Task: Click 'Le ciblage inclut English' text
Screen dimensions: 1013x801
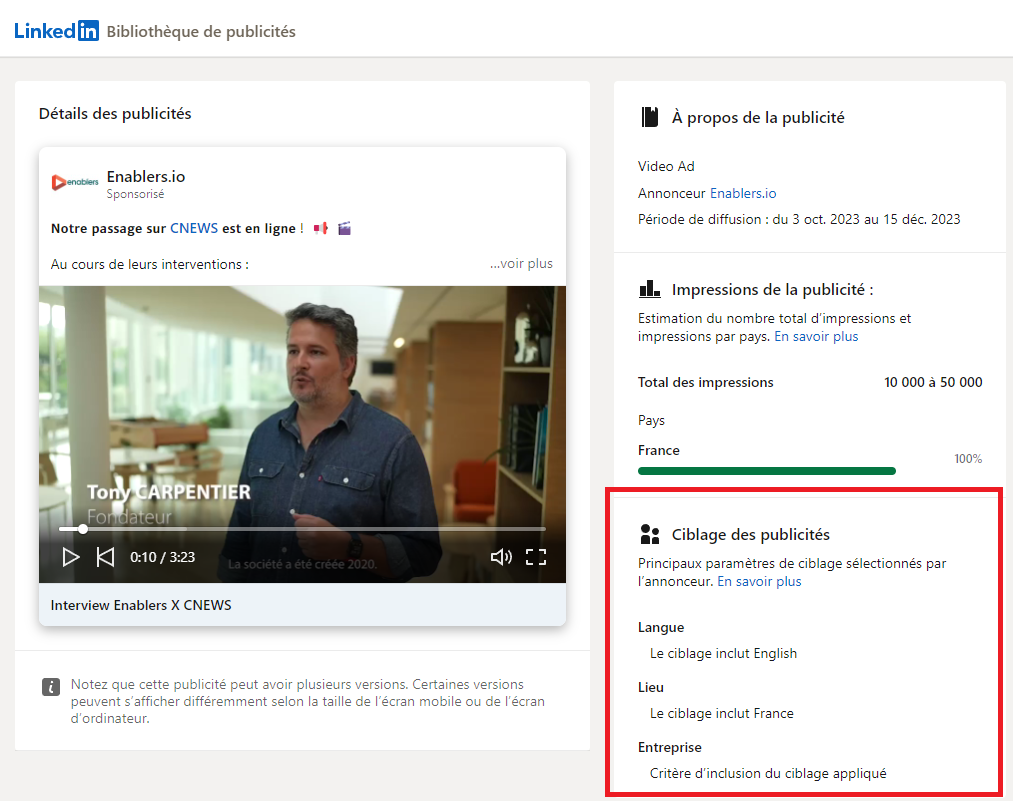Action: [724, 653]
